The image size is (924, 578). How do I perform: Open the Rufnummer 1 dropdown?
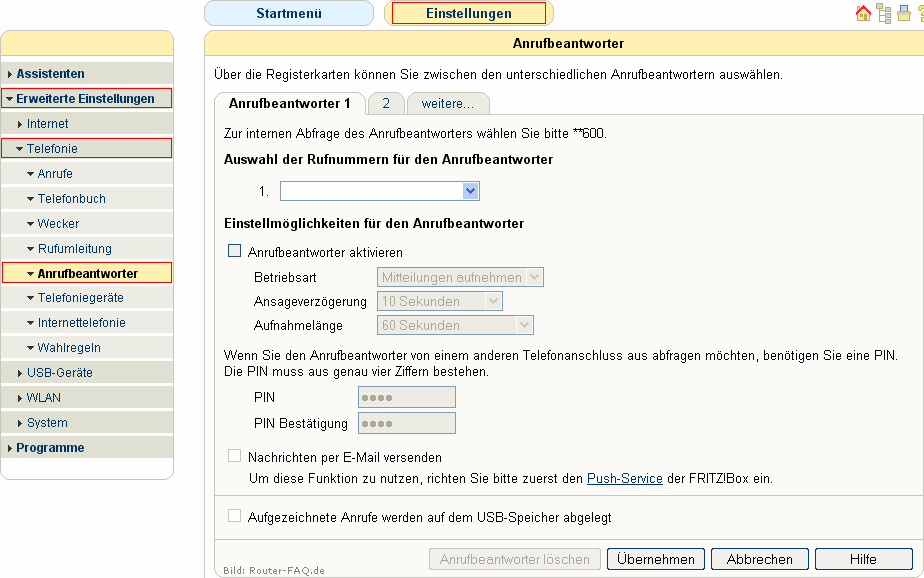pos(380,191)
